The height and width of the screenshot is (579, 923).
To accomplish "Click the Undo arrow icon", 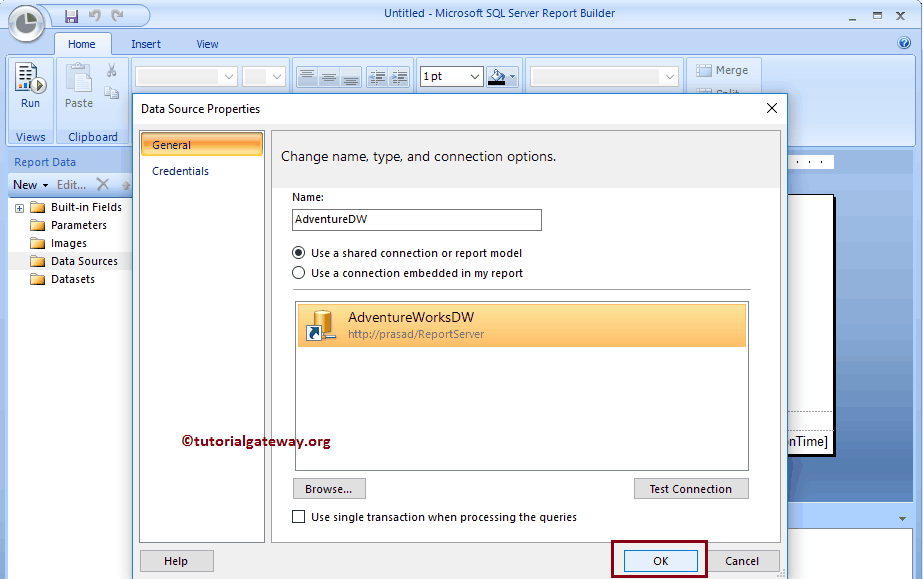I will coord(96,15).
